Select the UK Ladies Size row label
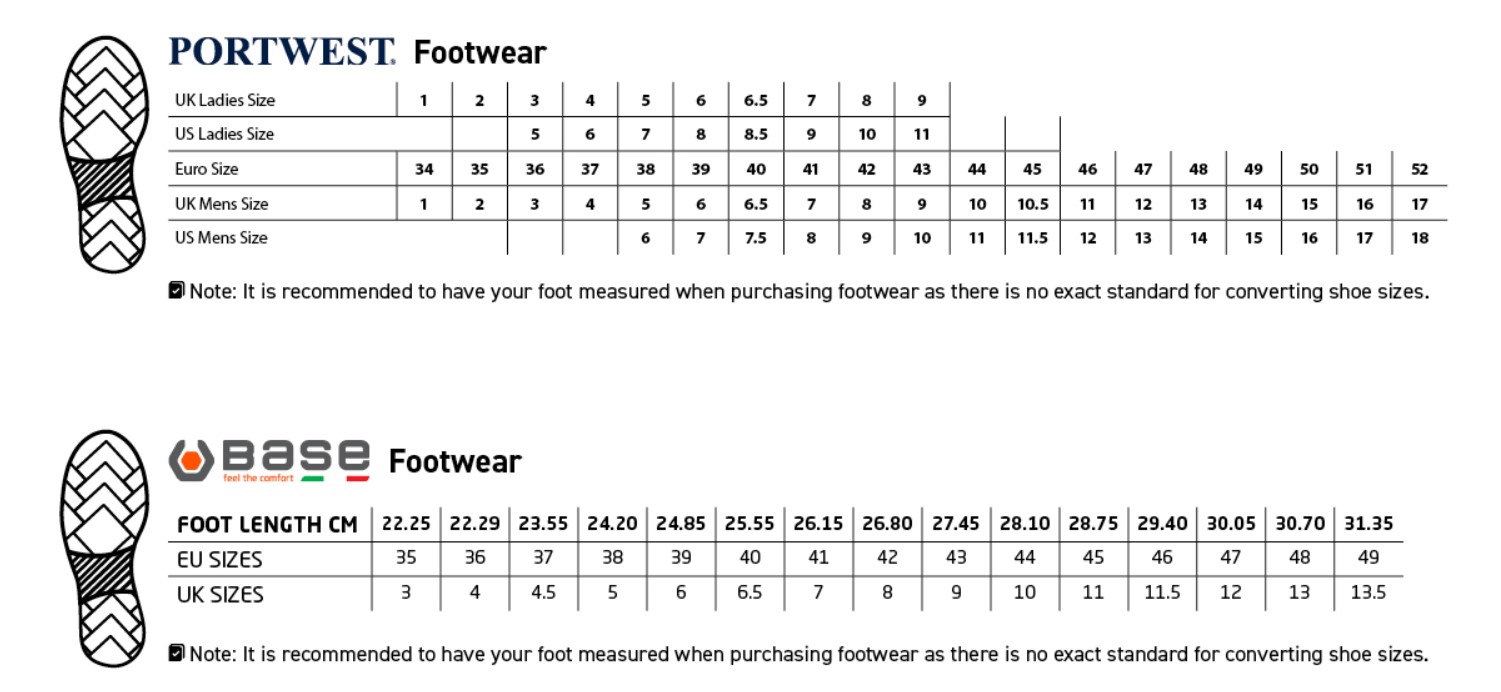The image size is (1501, 692). coord(225,100)
